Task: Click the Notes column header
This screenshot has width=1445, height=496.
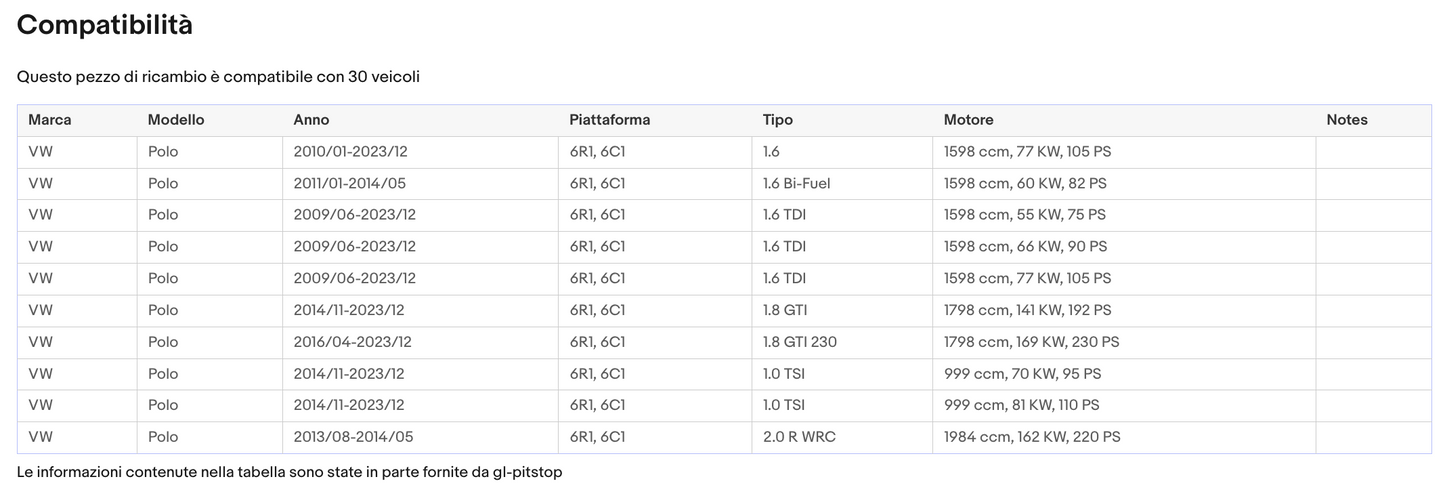Action: 1346,120
